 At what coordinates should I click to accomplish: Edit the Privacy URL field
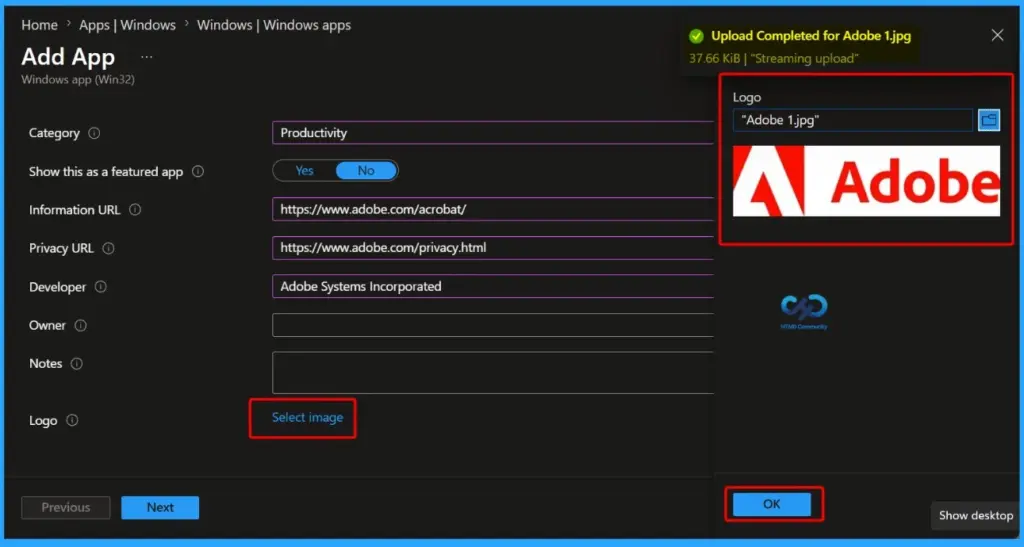(x=493, y=248)
